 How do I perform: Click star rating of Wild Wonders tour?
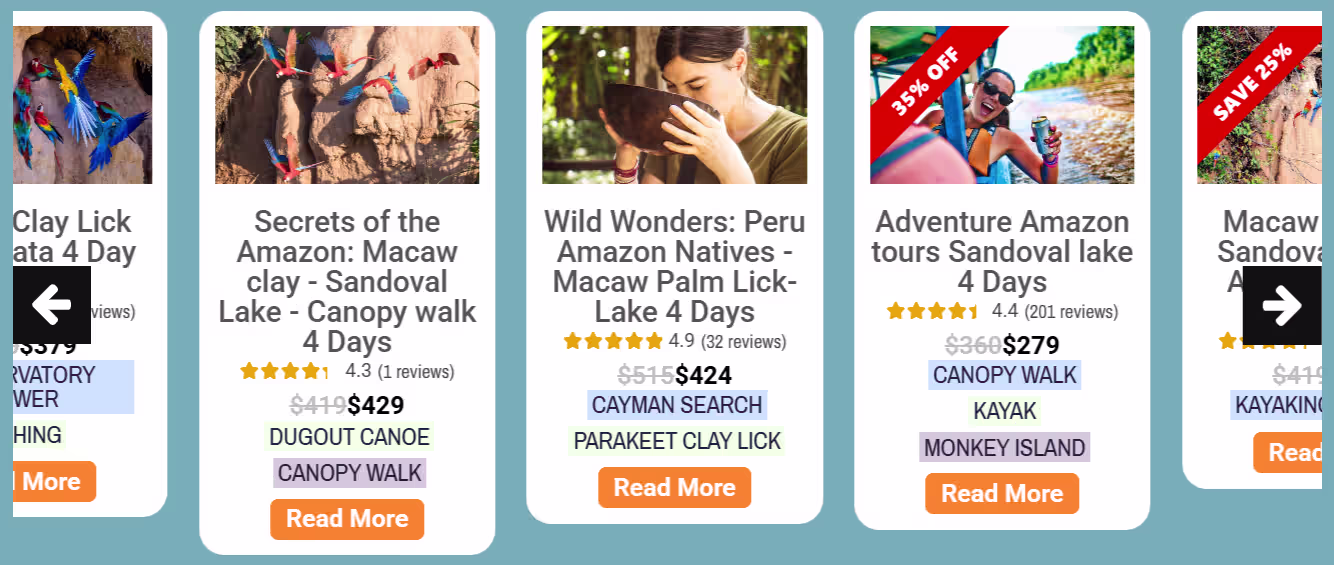click(x=613, y=341)
